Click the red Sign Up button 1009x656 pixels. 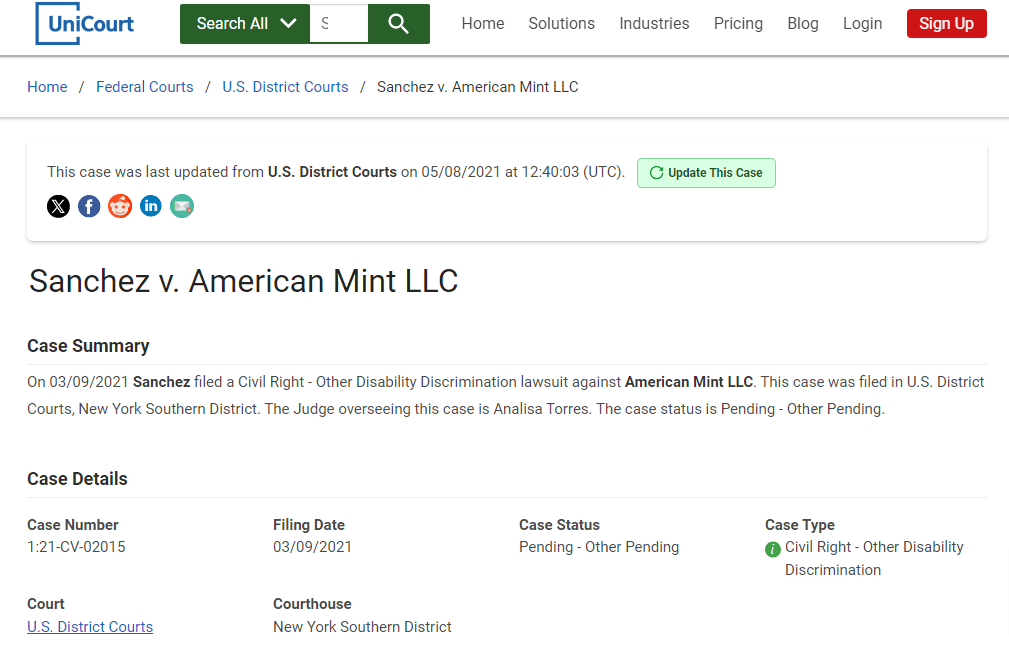click(947, 24)
